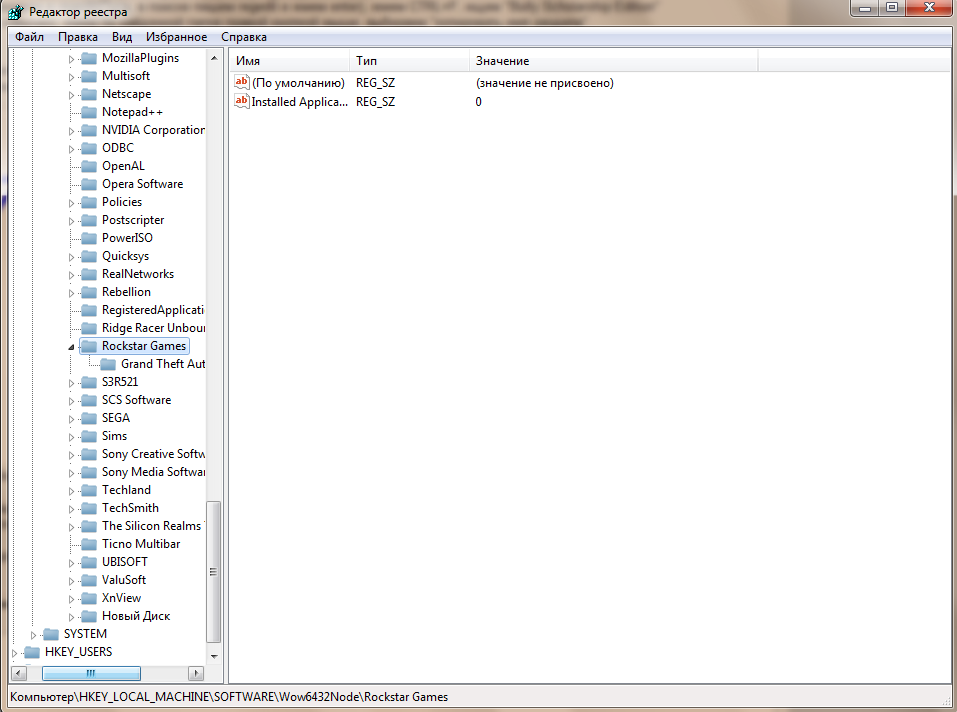The width and height of the screenshot is (957, 712).
Task: Select the Ridge Racer Unbounded key
Action: [x=153, y=328]
